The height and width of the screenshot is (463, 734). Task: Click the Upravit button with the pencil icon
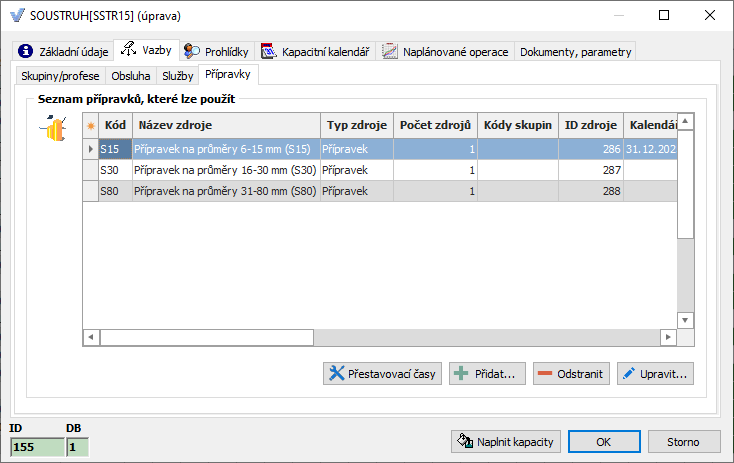point(655,373)
